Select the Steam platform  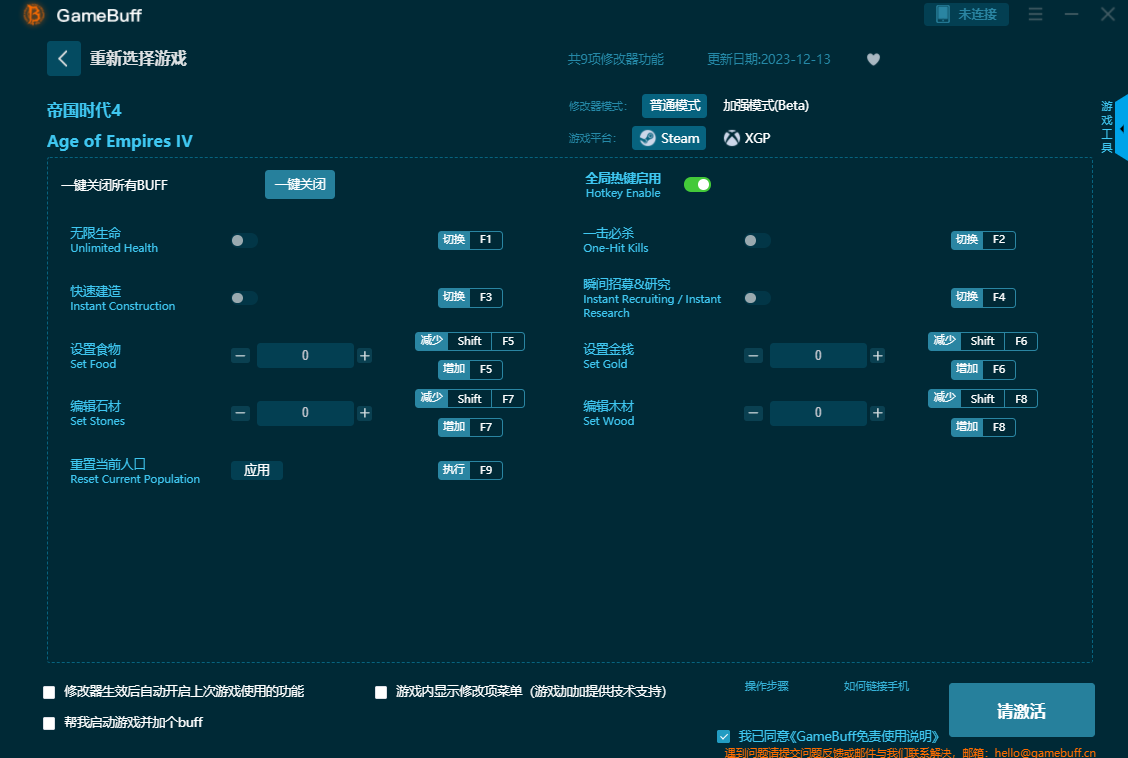[669, 138]
